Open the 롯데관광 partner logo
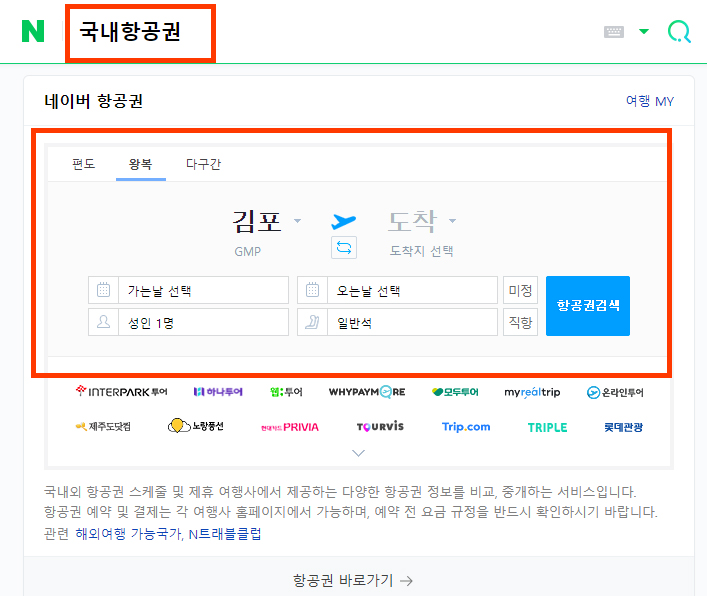This screenshot has height=596, width=707. [x=624, y=427]
